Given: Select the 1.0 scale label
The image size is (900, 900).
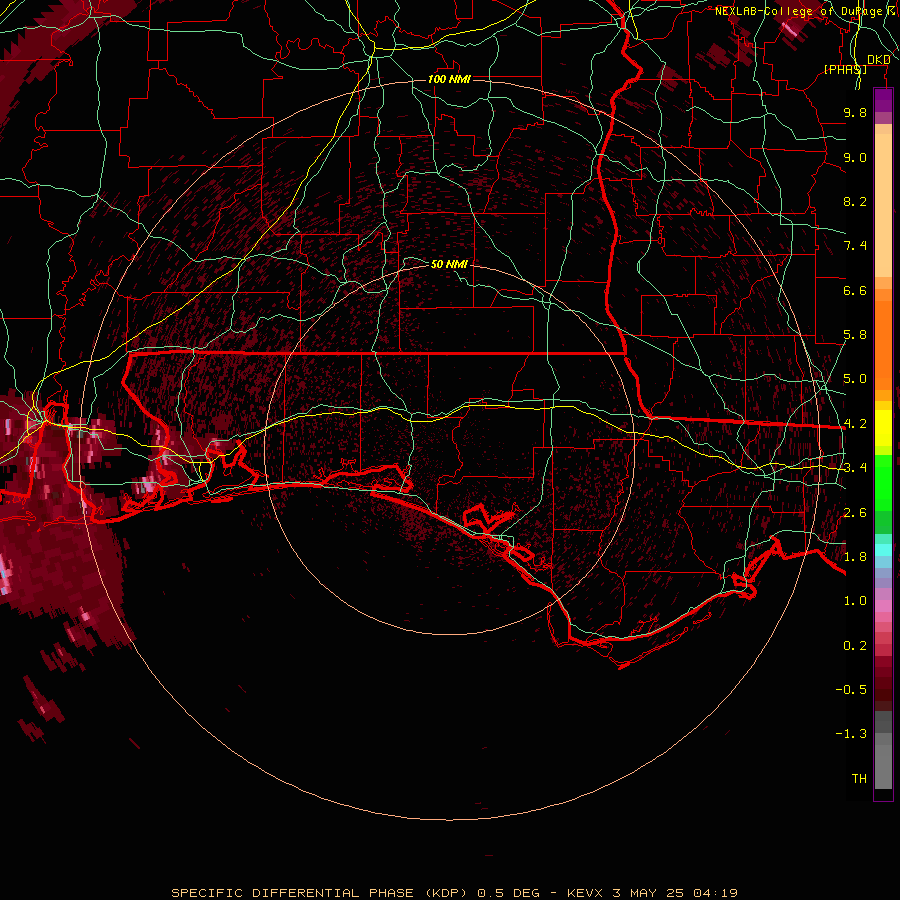Looking at the screenshot, I should (855, 601).
